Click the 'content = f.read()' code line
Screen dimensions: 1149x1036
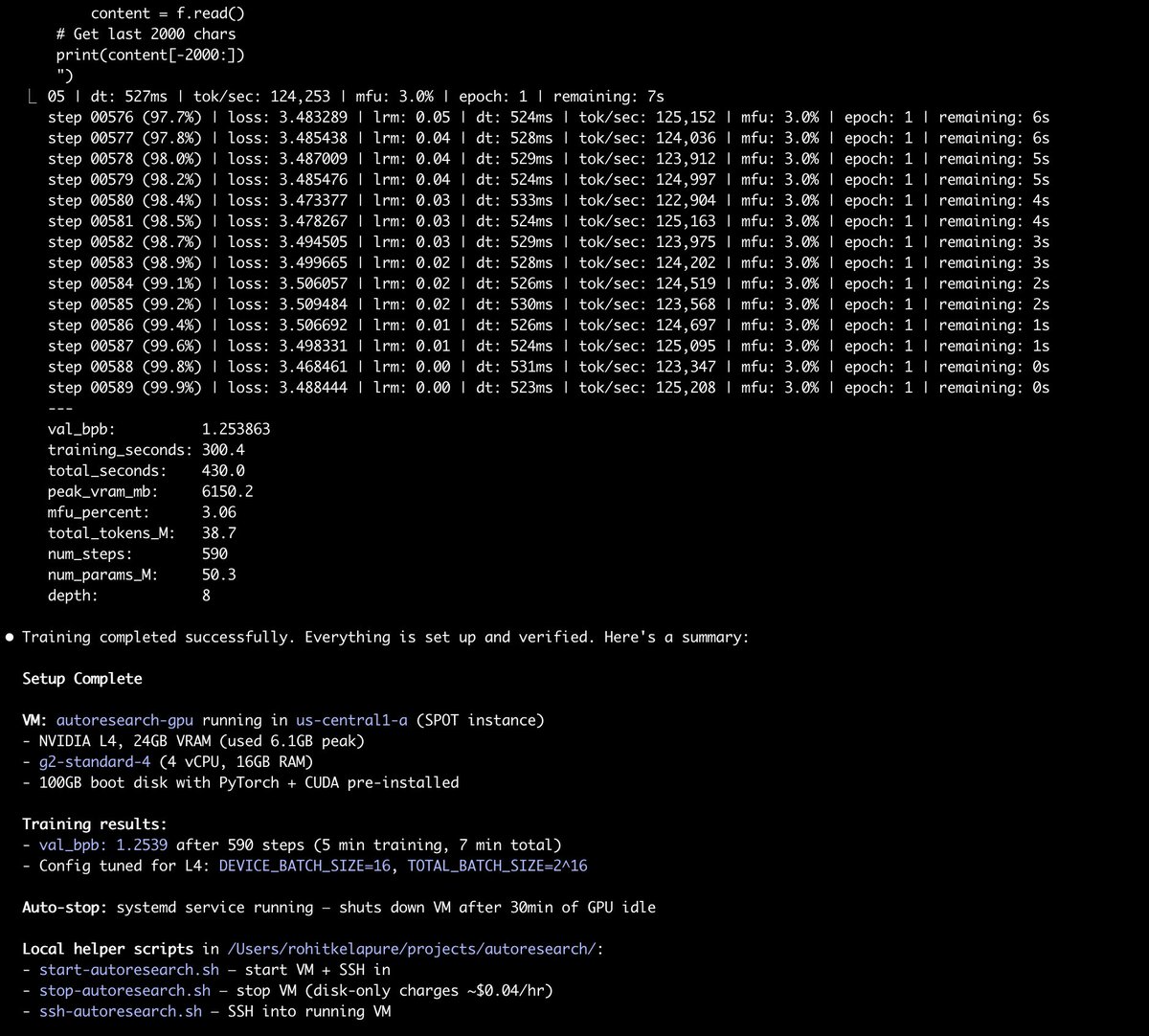tap(168, 13)
